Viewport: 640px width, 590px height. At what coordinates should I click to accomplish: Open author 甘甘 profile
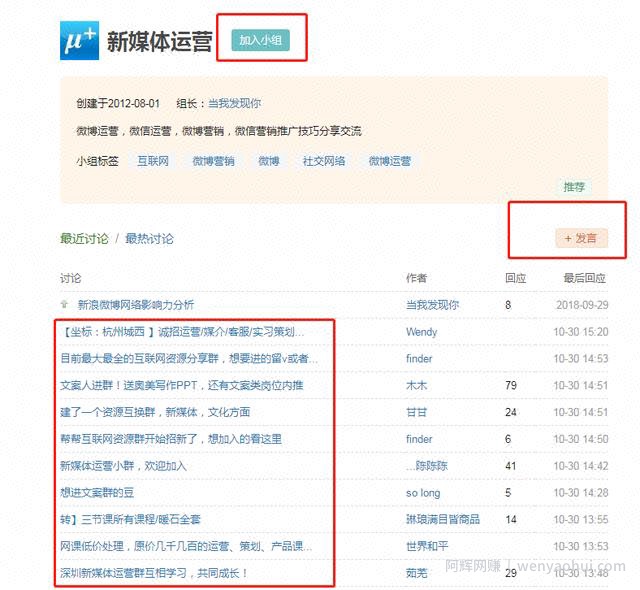pyautogui.click(x=417, y=413)
